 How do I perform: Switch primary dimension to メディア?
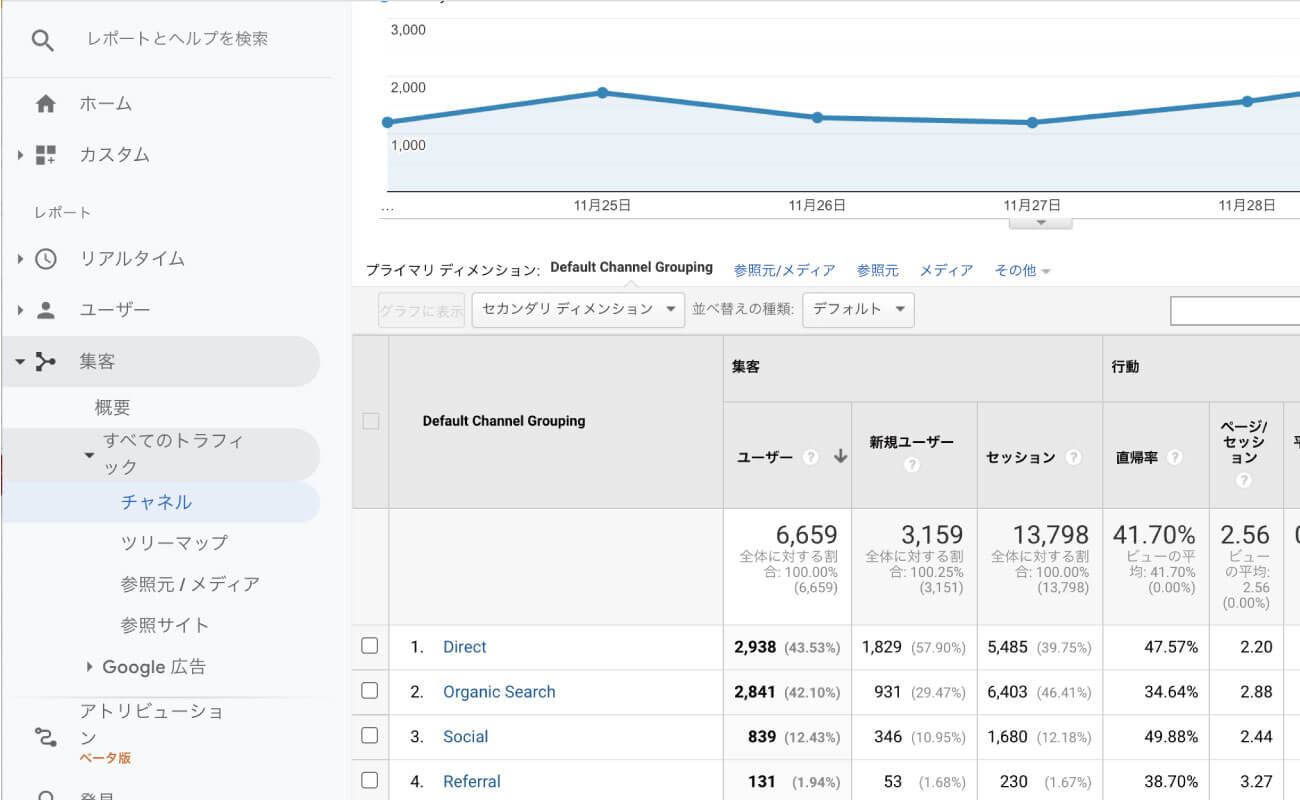click(946, 271)
